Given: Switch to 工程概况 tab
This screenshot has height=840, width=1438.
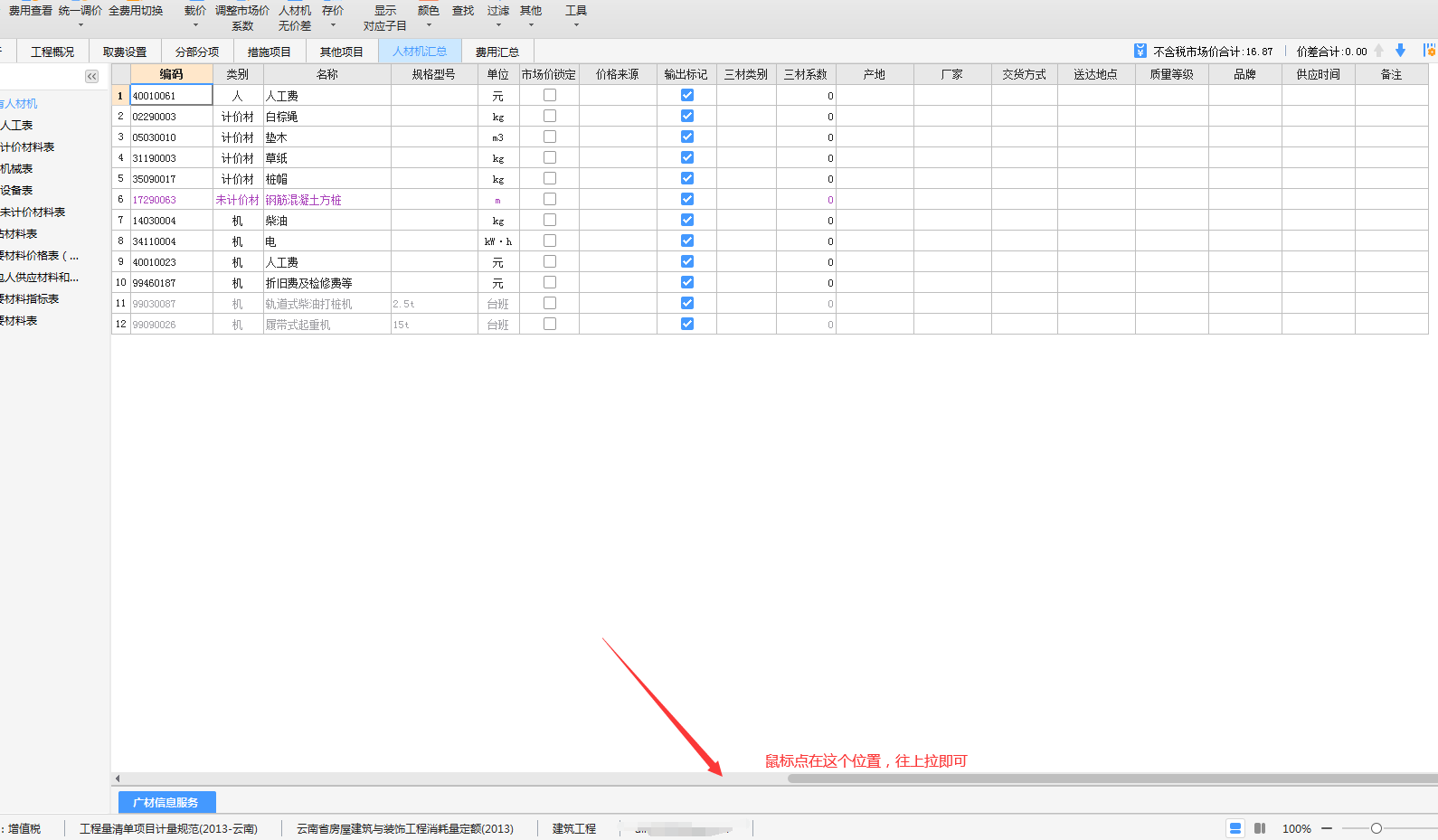Looking at the screenshot, I should point(52,52).
